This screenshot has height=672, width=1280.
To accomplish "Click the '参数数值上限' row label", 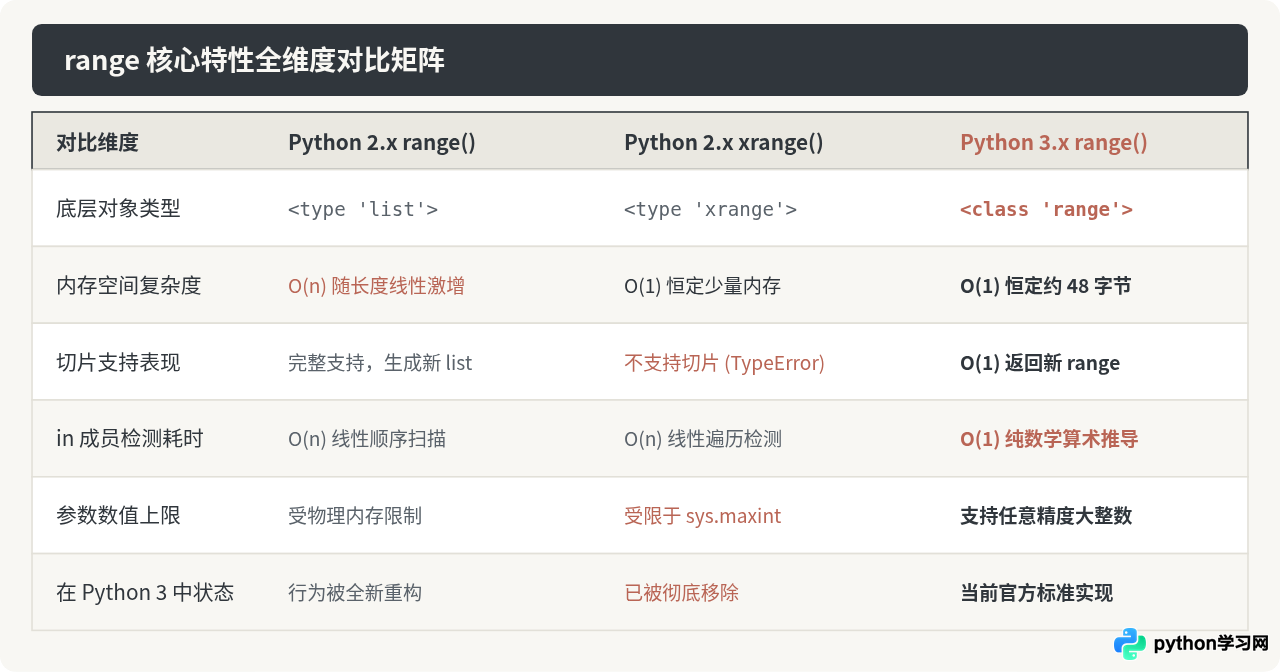I will tap(118, 516).
